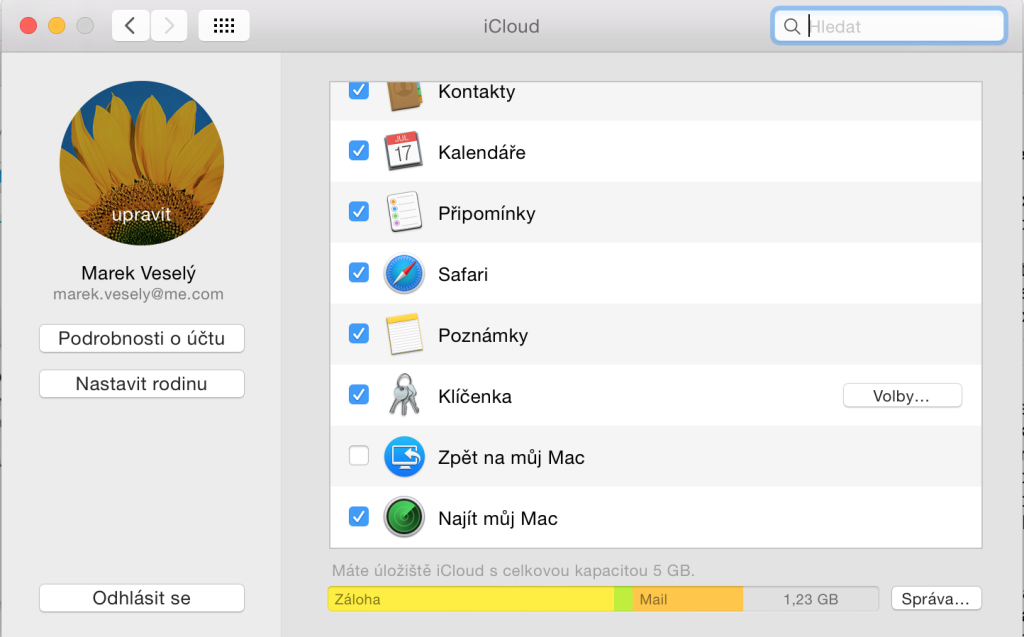
Task: Disable the Klíčenka checkbox
Action: click(x=359, y=395)
